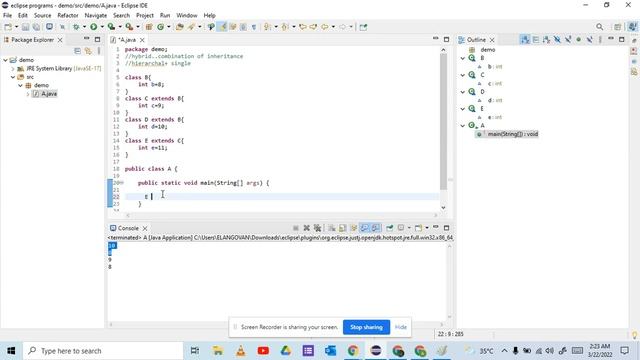Click the Previous Annotation toolbar icon
This screenshot has height=360, width=640.
285,27
